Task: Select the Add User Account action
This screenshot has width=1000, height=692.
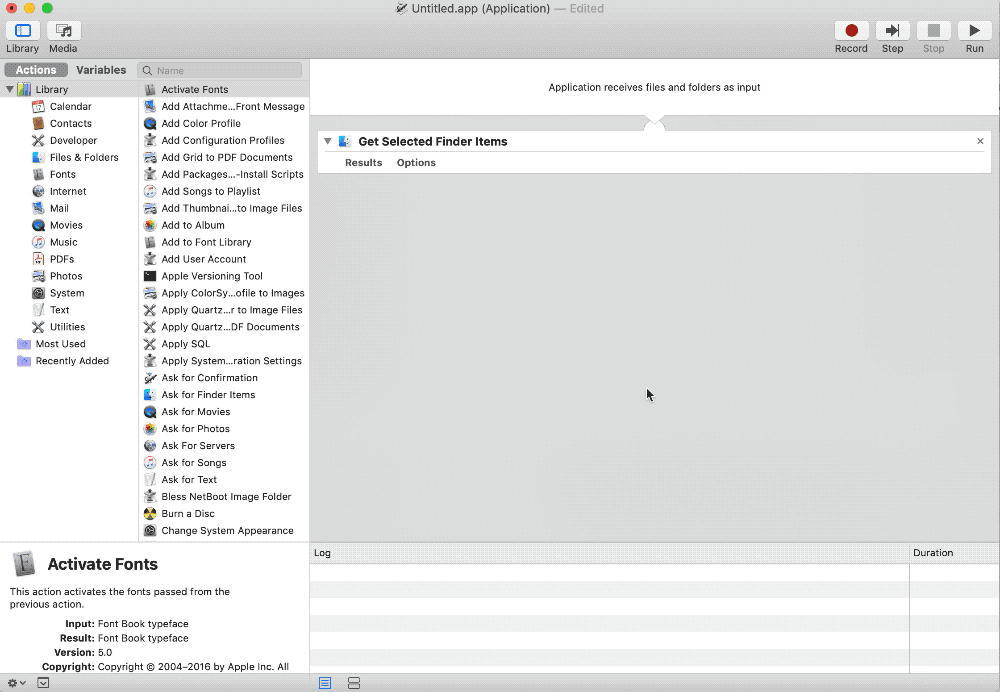Action: 224,259
